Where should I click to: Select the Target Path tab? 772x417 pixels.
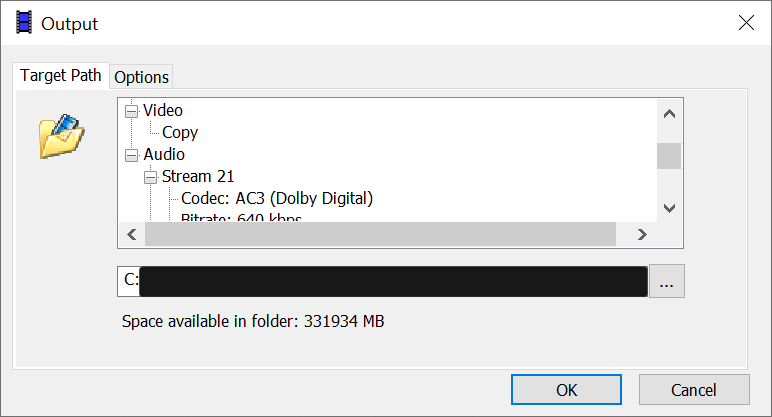pos(61,76)
